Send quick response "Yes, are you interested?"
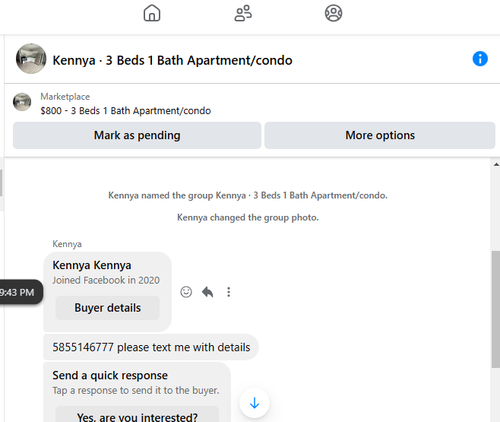Viewport: 500px width, 422px height. coord(137,415)
